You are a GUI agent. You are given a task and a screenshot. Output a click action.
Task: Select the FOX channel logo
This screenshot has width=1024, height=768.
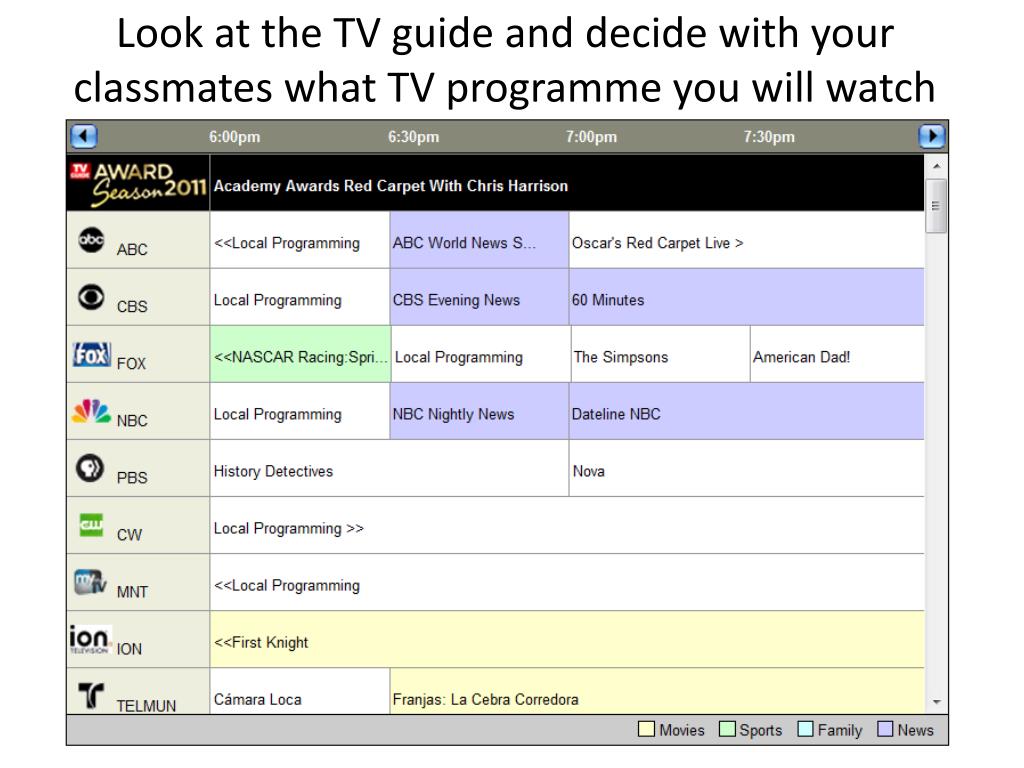point(91,355)
